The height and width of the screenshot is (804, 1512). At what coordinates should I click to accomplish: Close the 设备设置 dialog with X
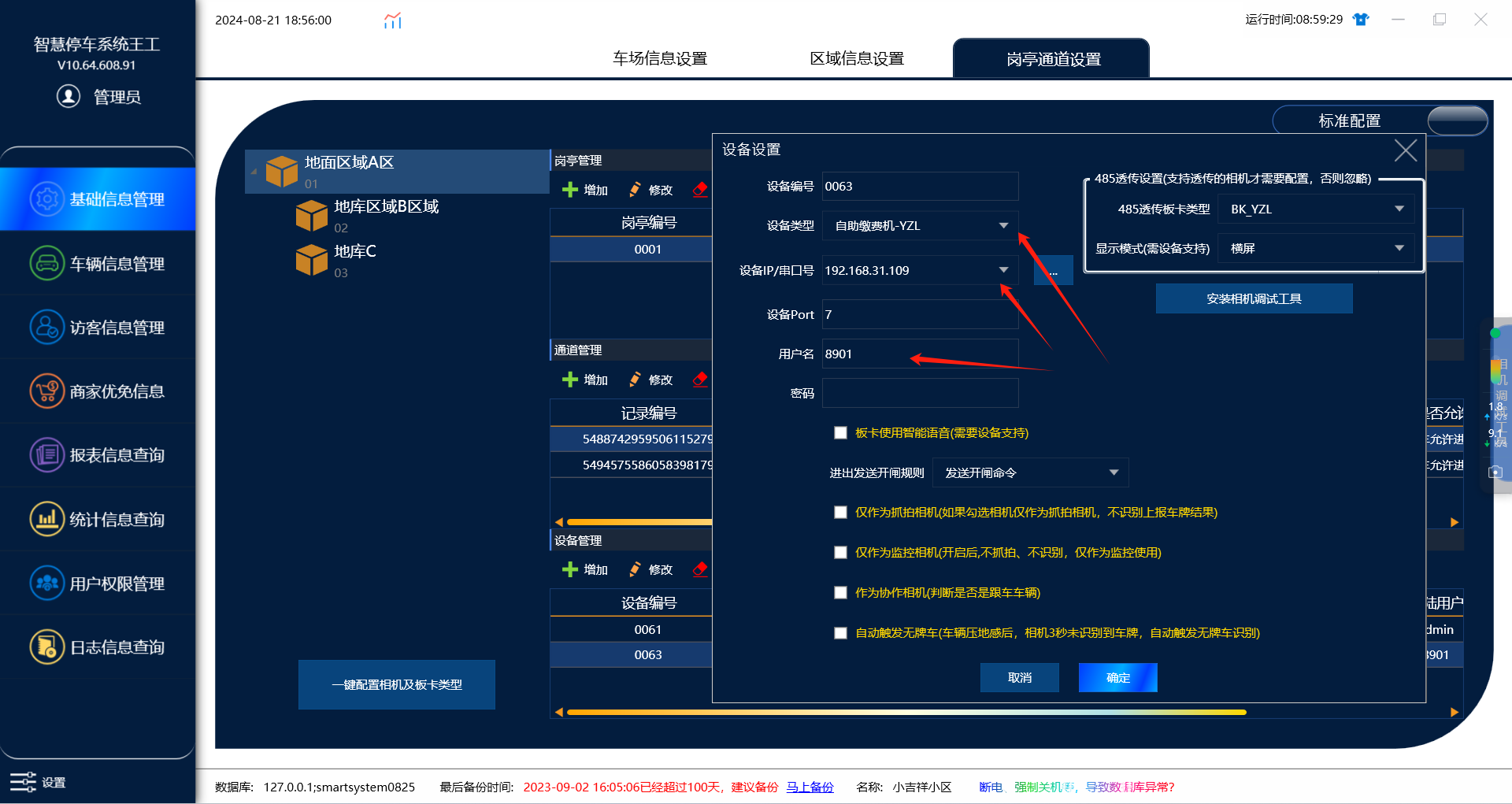pyautogui.click(x=1406, y=150)
